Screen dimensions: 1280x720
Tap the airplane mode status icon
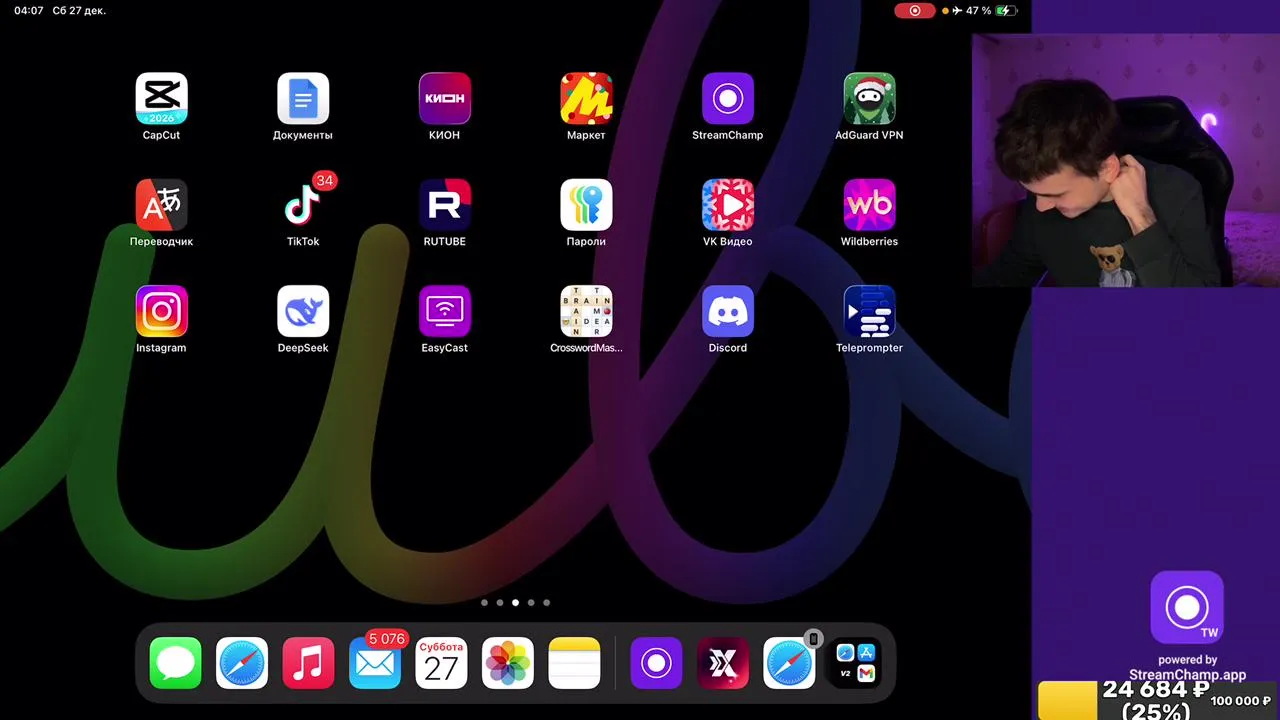[x=958, y=11]
